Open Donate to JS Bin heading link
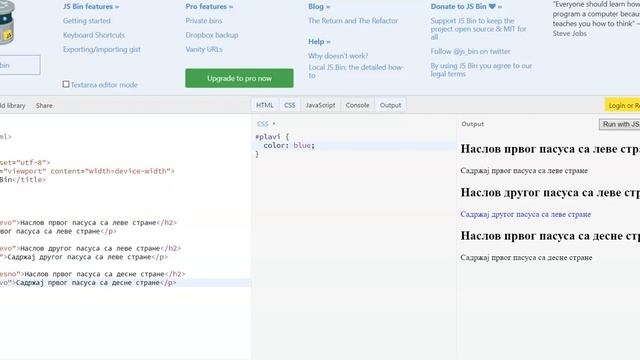Screen dimensions: 640x360 pyautogui.click(x=467, y=7)
